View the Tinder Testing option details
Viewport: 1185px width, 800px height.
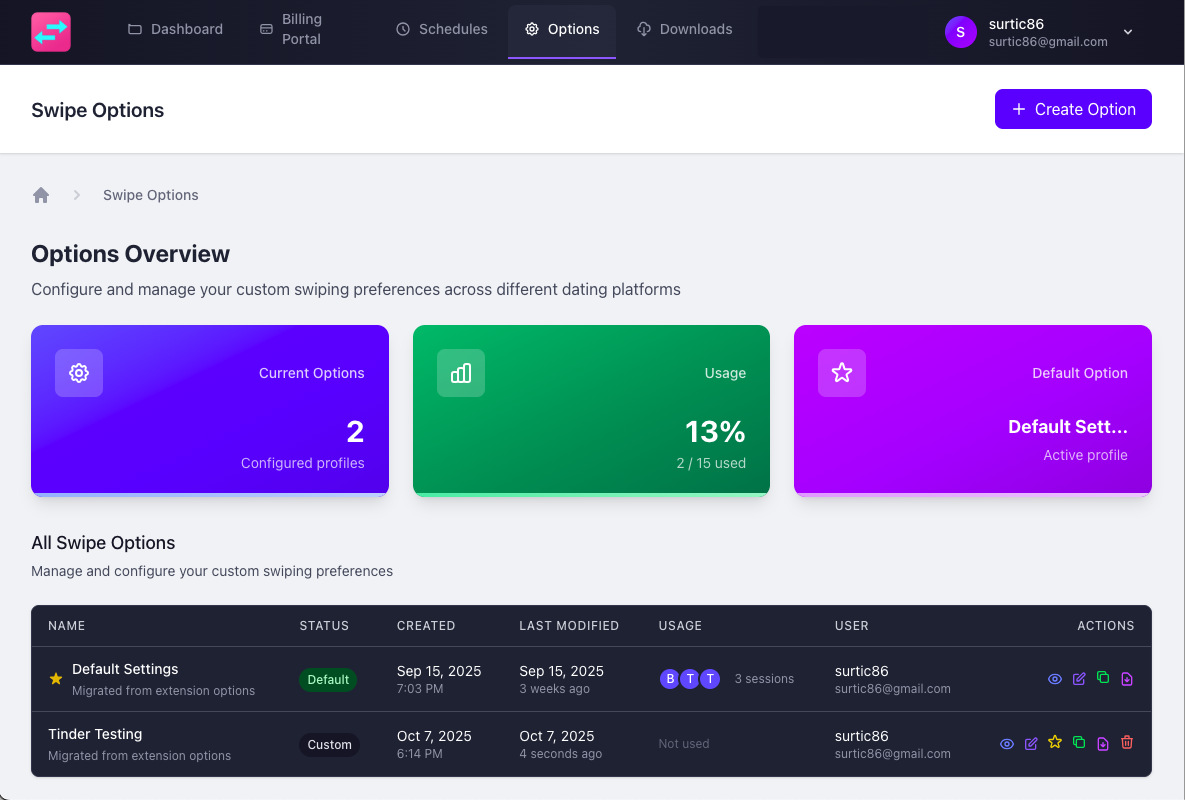(x=1007, y=743)
